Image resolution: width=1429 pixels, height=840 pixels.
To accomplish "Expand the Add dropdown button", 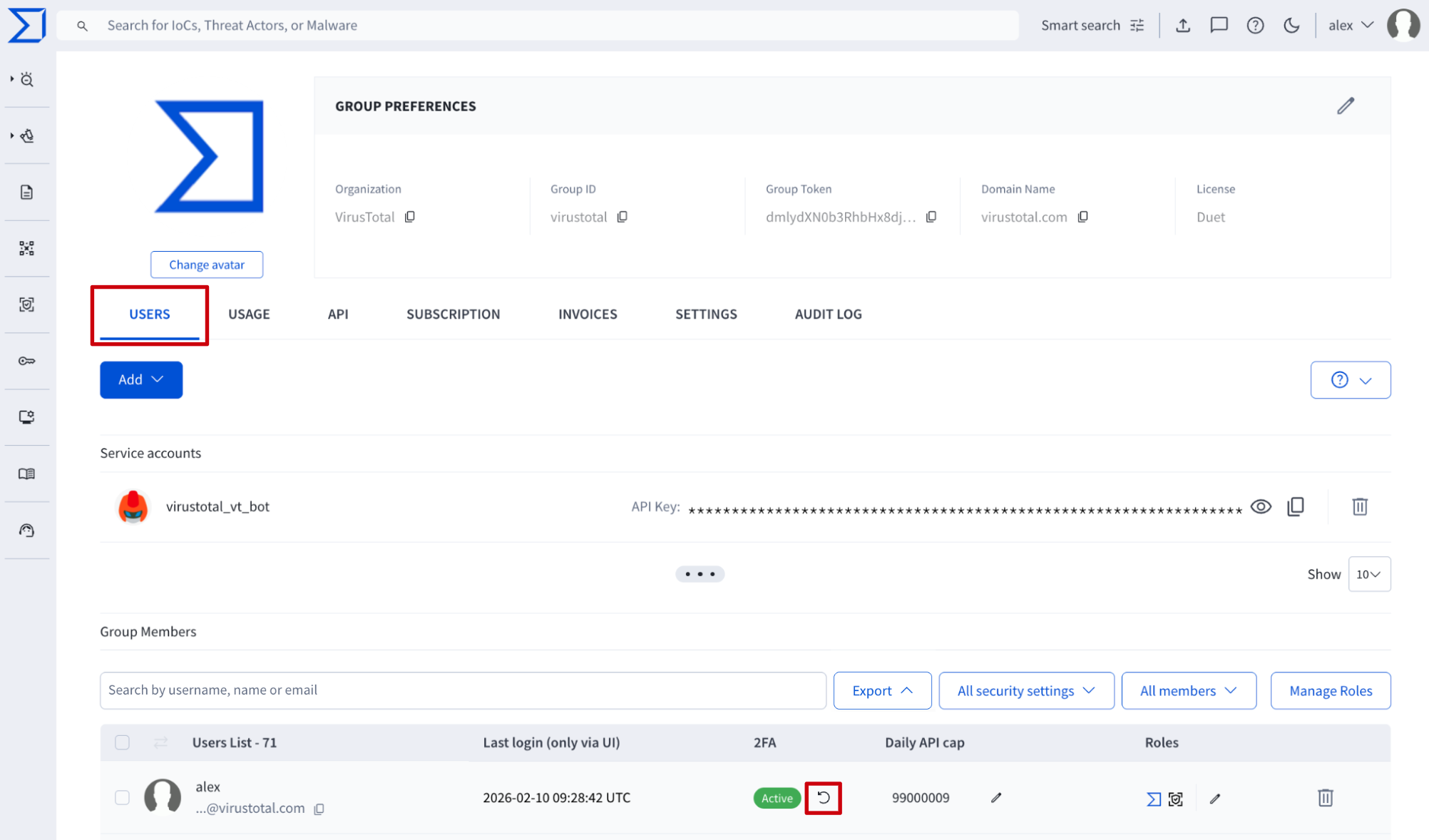I will 141,380.
